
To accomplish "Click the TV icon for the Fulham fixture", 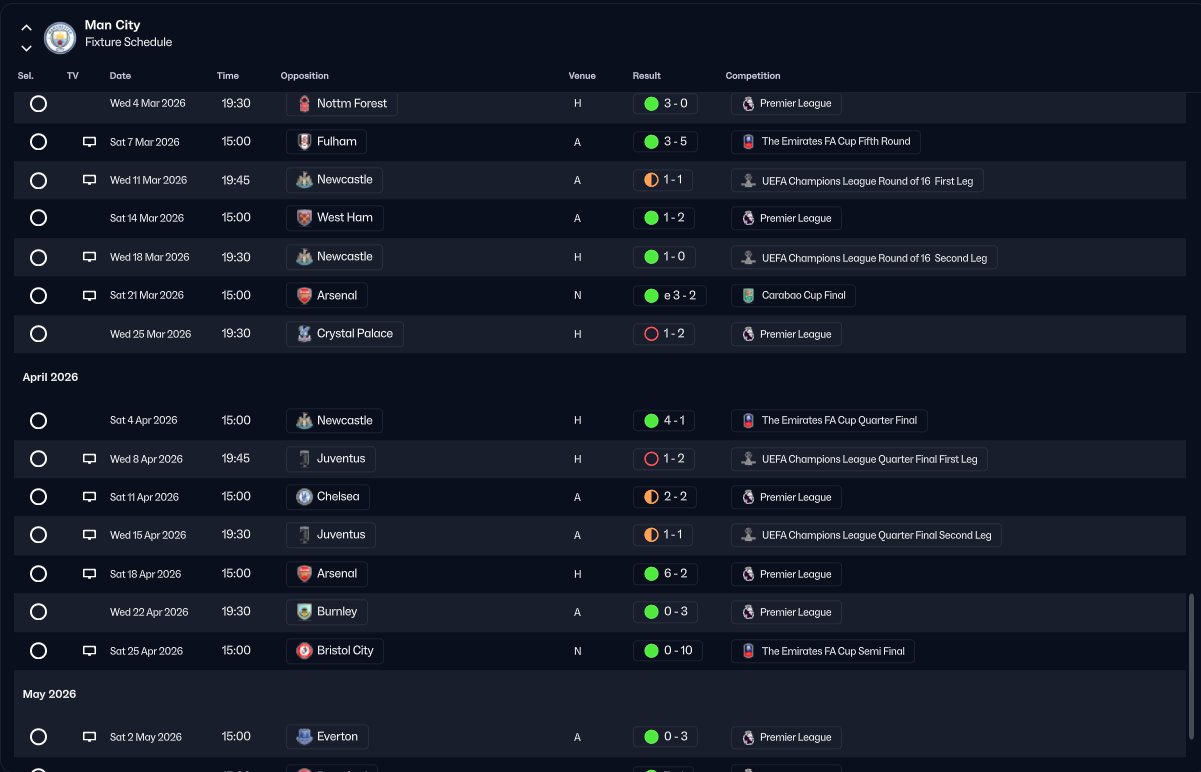I will click(x=89, y=142).
